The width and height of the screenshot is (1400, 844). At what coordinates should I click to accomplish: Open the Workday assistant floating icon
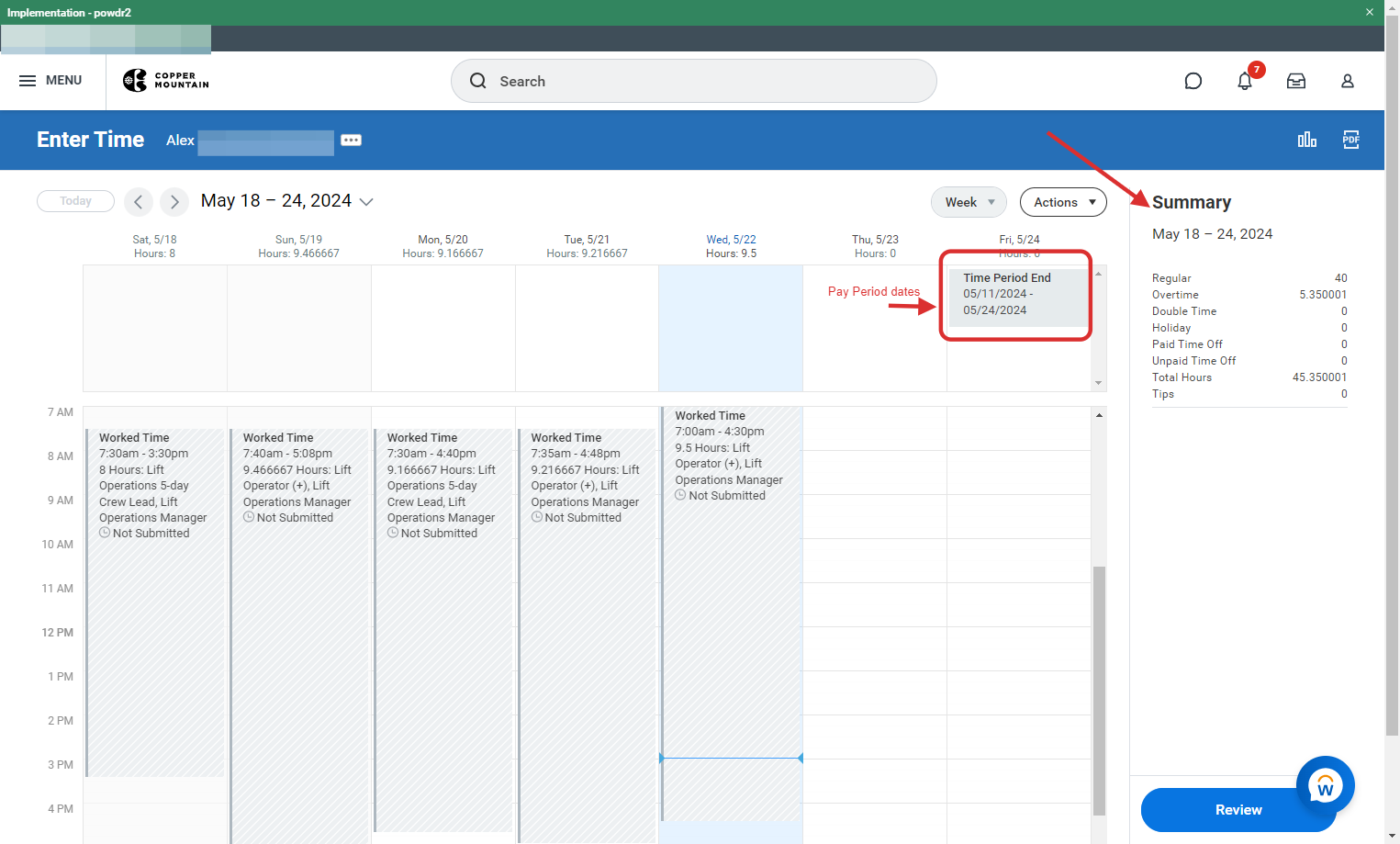[x=1326, y=785]
